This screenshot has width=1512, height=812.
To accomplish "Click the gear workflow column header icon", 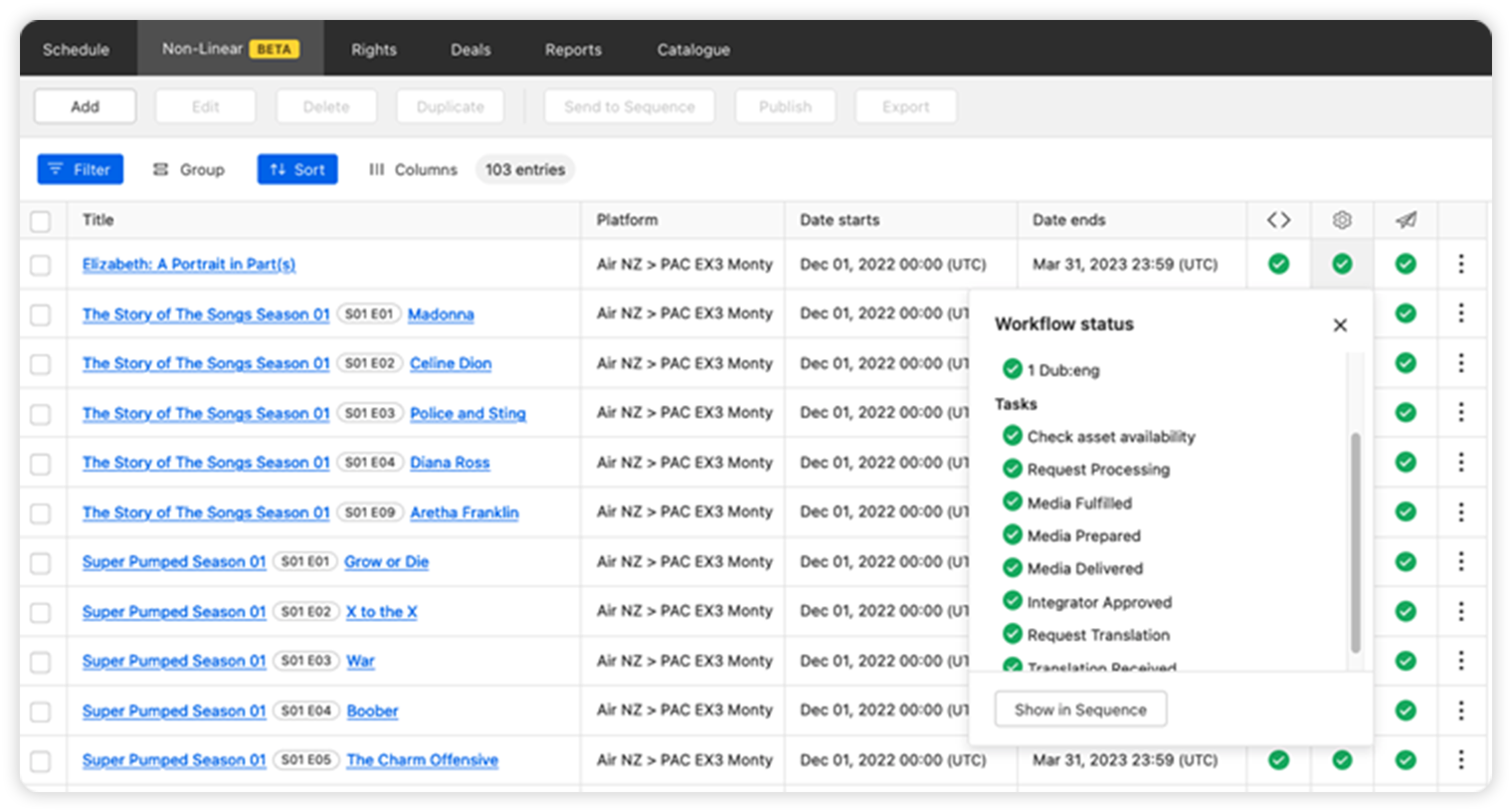I will click(1342, 220).
